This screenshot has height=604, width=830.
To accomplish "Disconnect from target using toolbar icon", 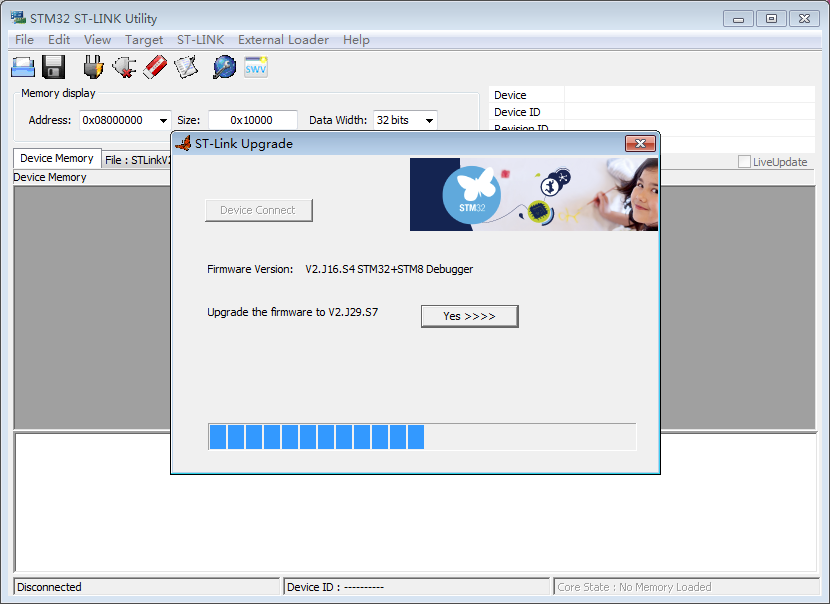I will click(124, 67).
